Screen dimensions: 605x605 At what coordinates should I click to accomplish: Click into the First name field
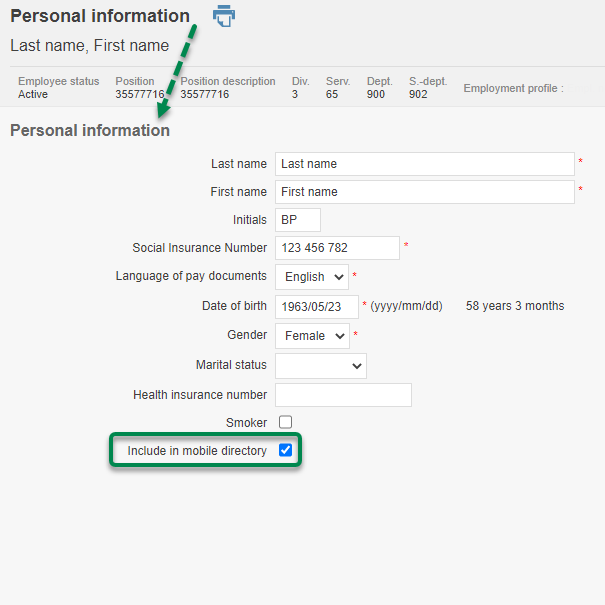coord(424,192)
